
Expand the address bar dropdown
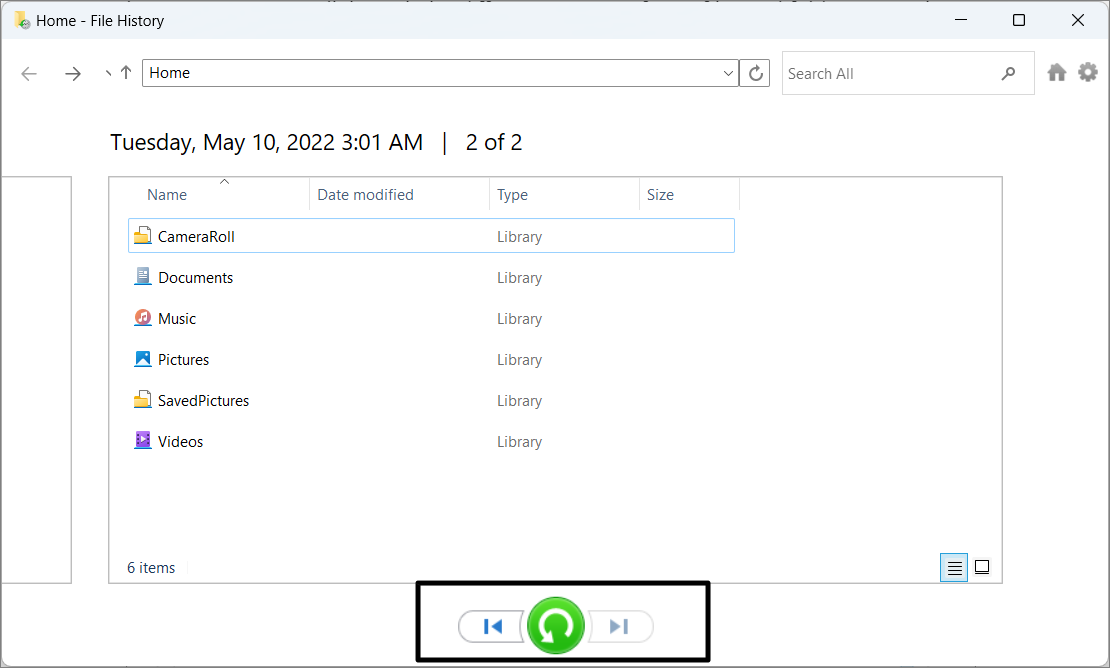click(728, 73)
